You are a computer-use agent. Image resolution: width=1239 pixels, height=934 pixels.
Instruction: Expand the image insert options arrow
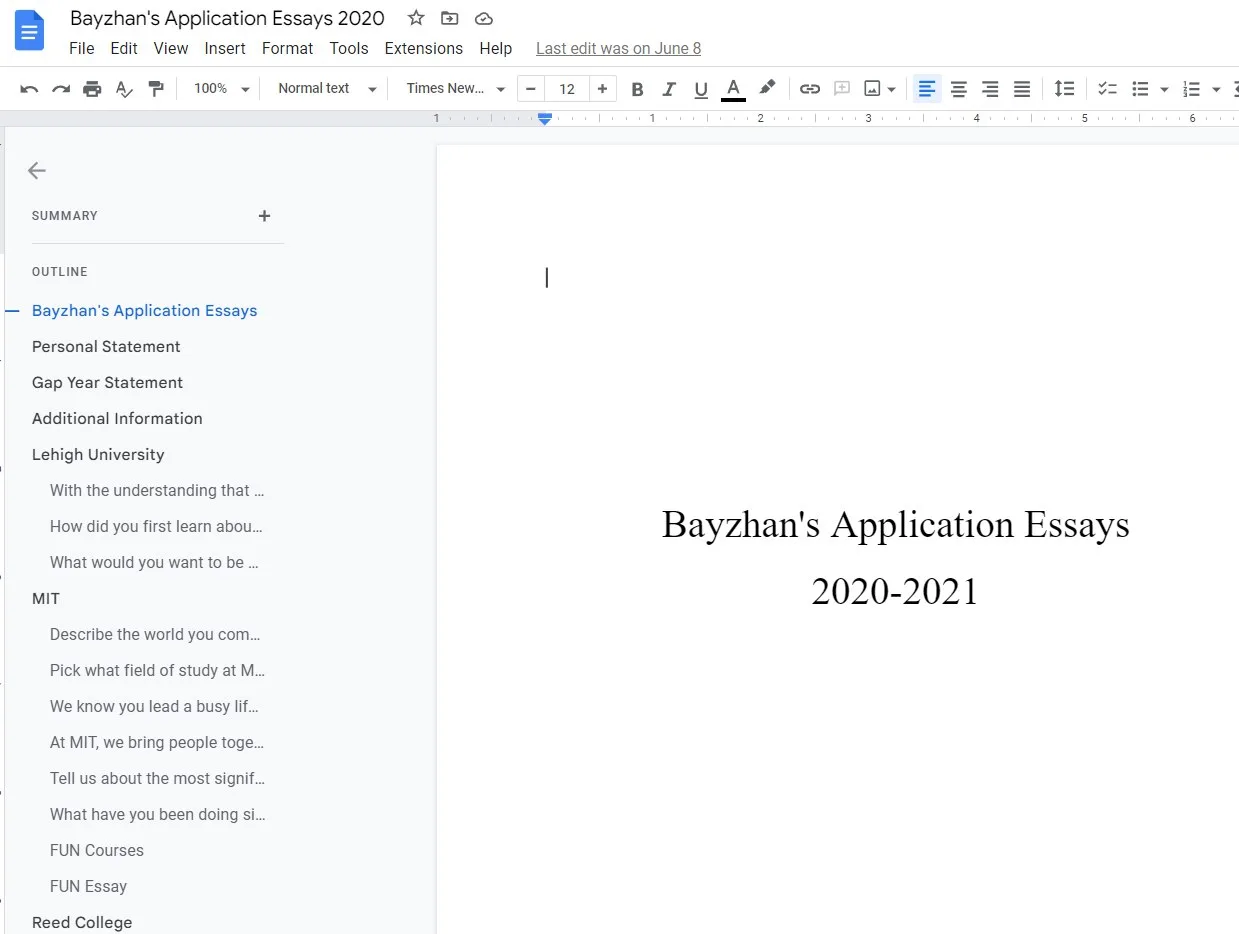click(891, 89)
